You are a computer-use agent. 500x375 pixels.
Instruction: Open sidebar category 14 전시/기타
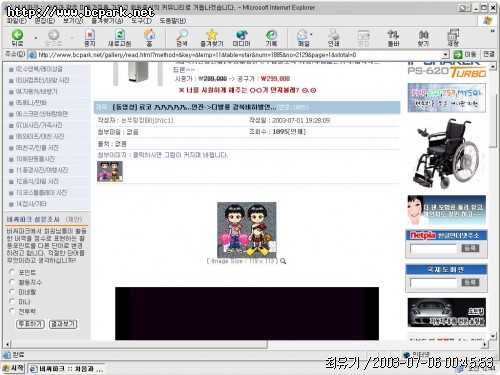coord(31,204)
